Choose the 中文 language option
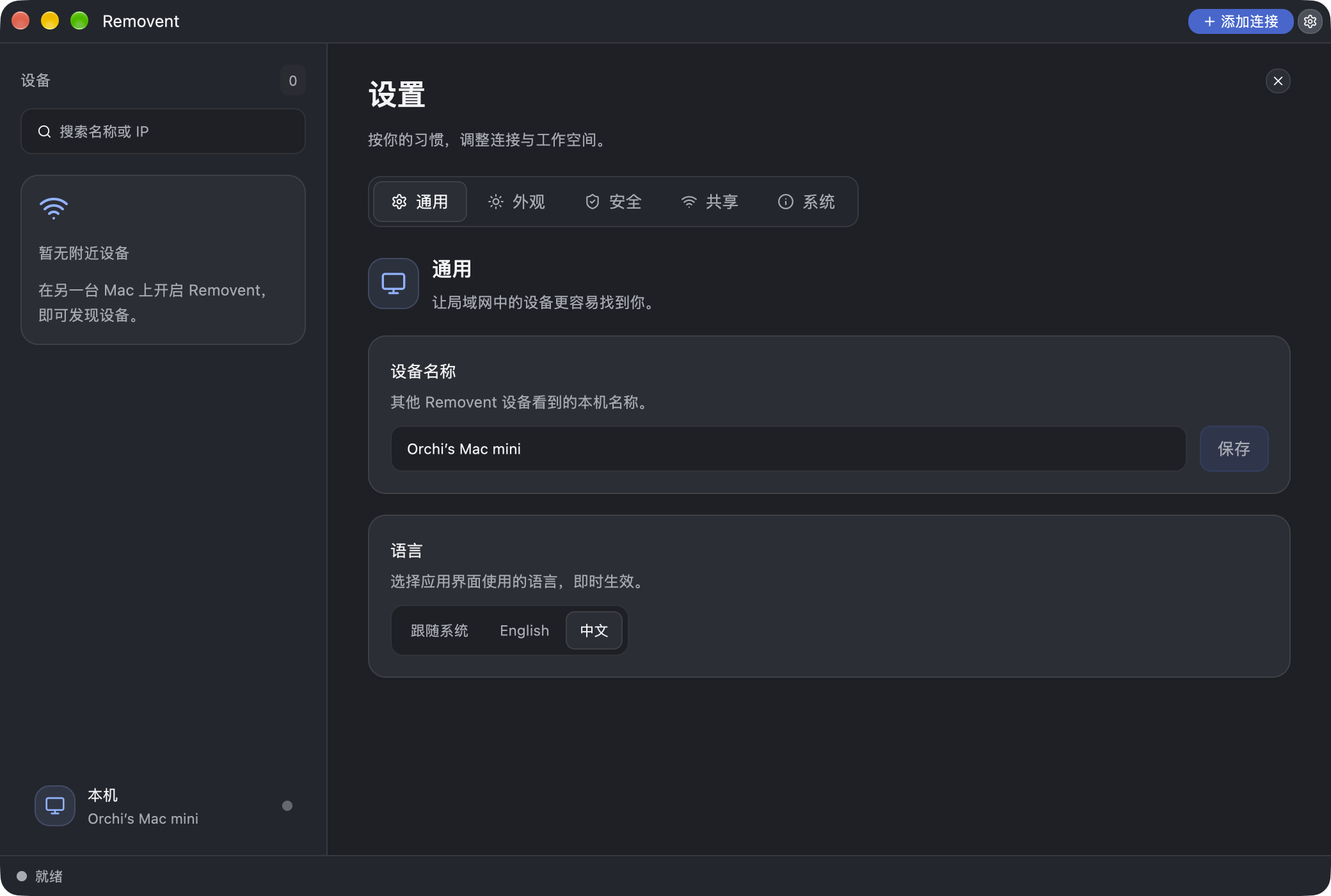The width and height of the screenshot is (1331, 896). point(594,631)
